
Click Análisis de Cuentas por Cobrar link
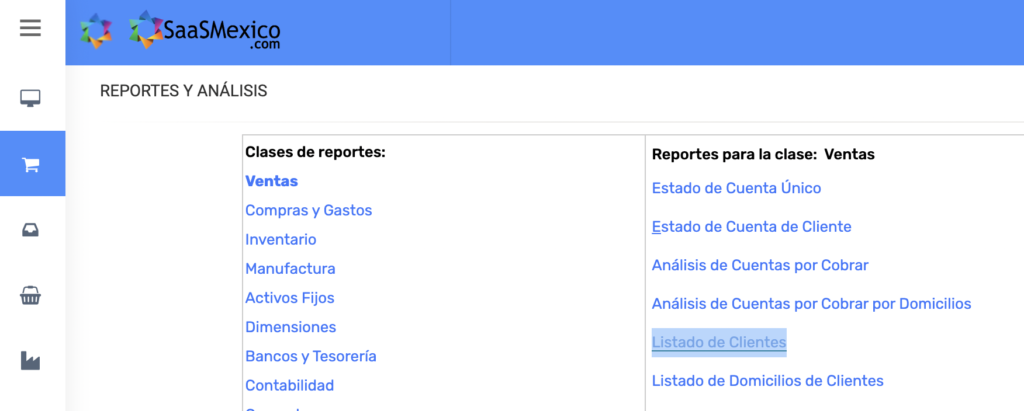[x=759, y=265]
